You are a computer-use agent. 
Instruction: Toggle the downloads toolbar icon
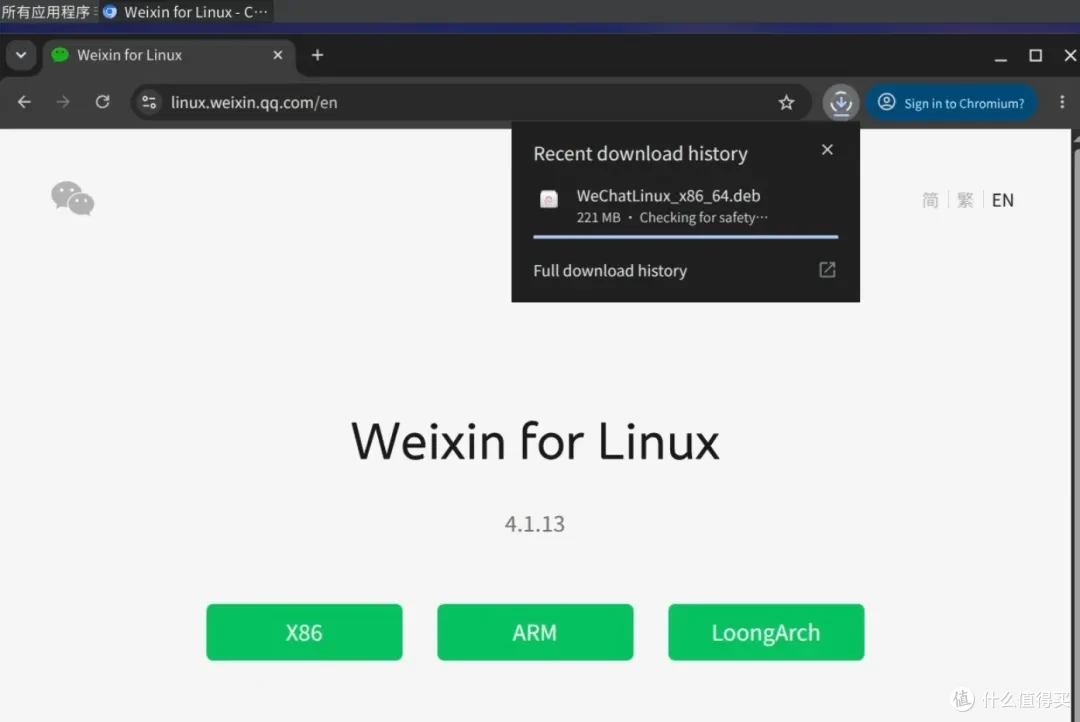841,103
